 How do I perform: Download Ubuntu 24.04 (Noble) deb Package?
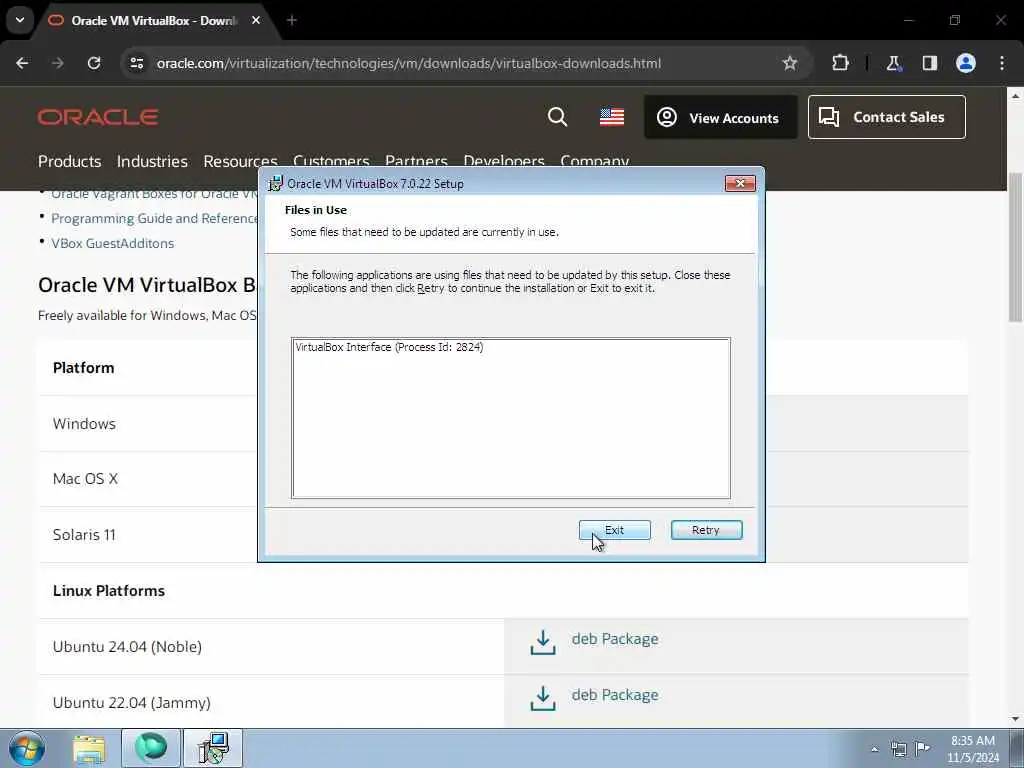point(615,639)
